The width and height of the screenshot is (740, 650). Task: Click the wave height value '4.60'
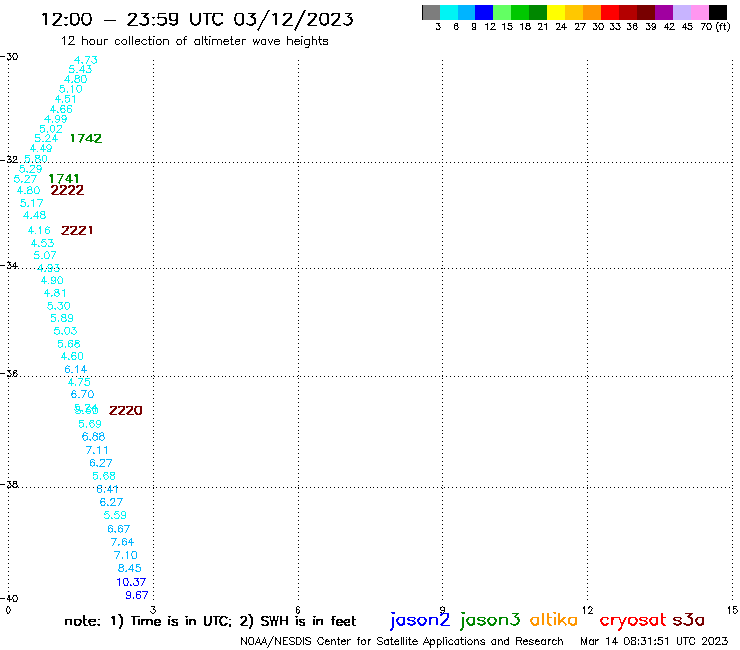[72, 356]
